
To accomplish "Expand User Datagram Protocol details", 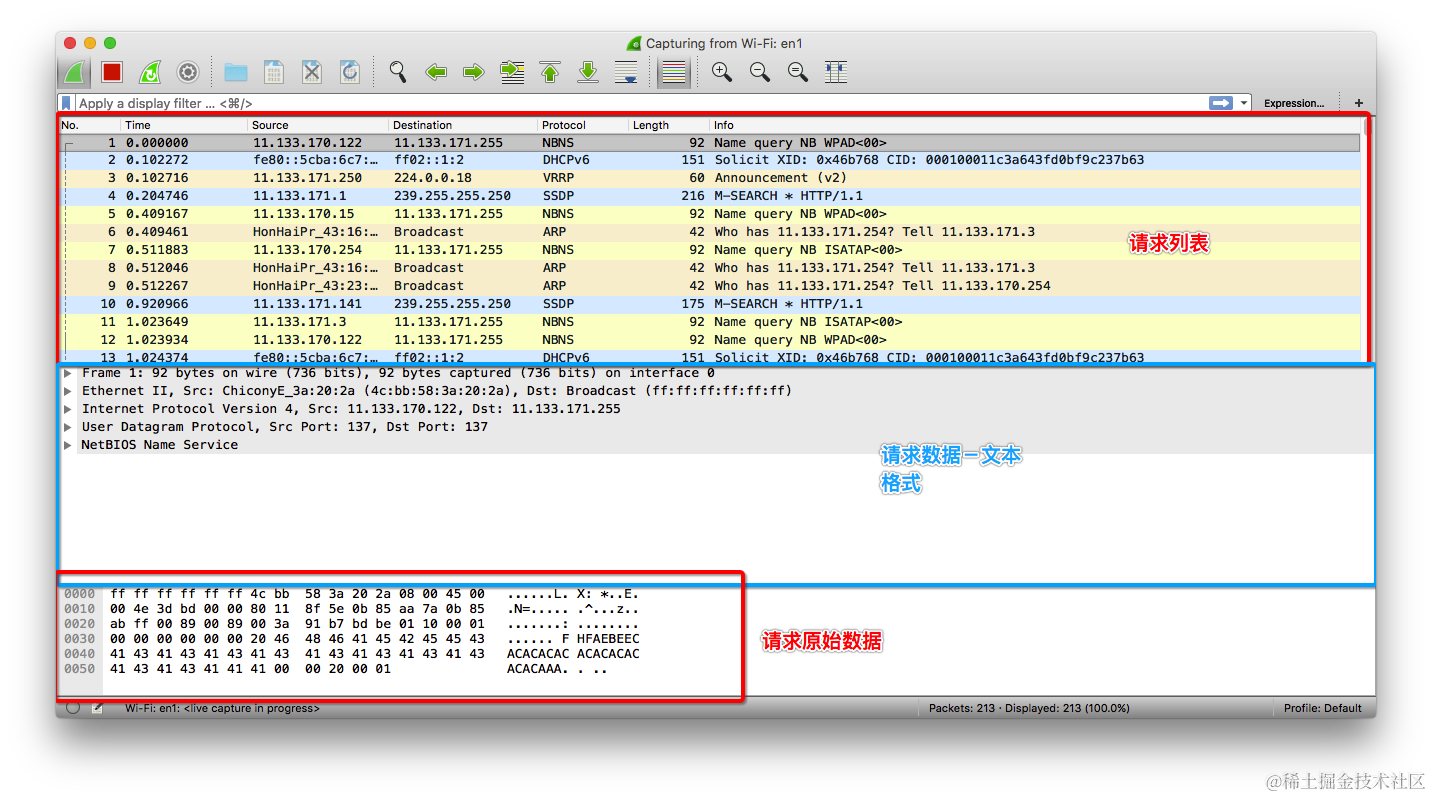I will 68,427.
